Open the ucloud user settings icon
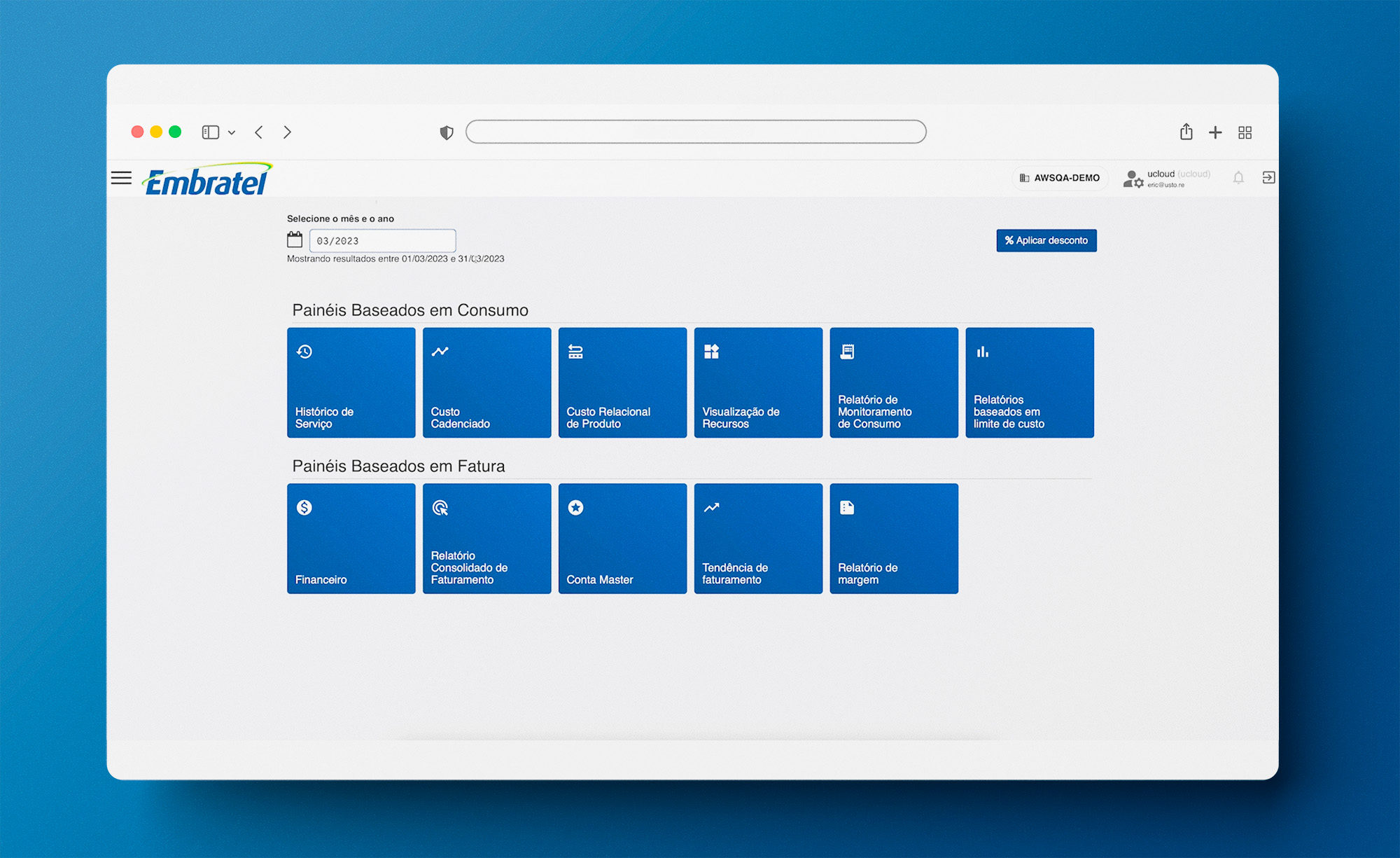The width and height of the screenshot is (1400, 858). (x=1133, y=179)
